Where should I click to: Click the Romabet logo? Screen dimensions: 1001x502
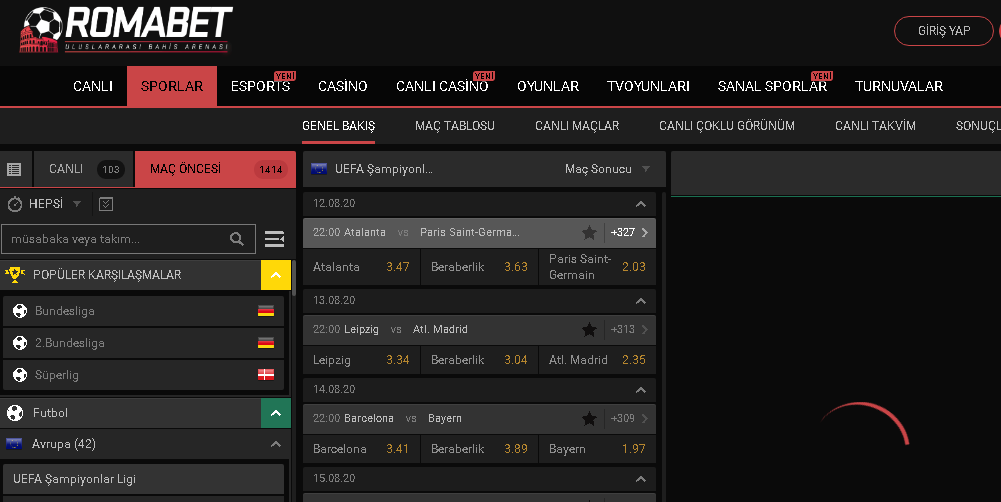point(125,29)
